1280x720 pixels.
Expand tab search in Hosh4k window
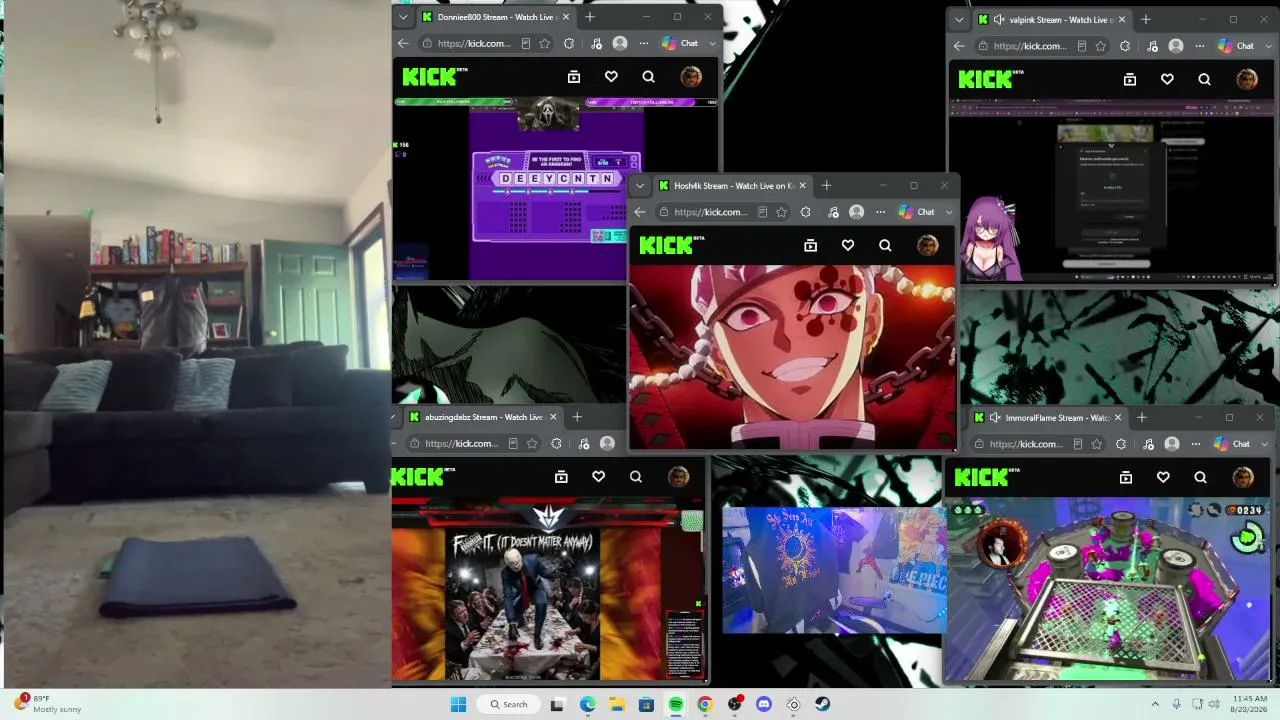click(640, 186)
